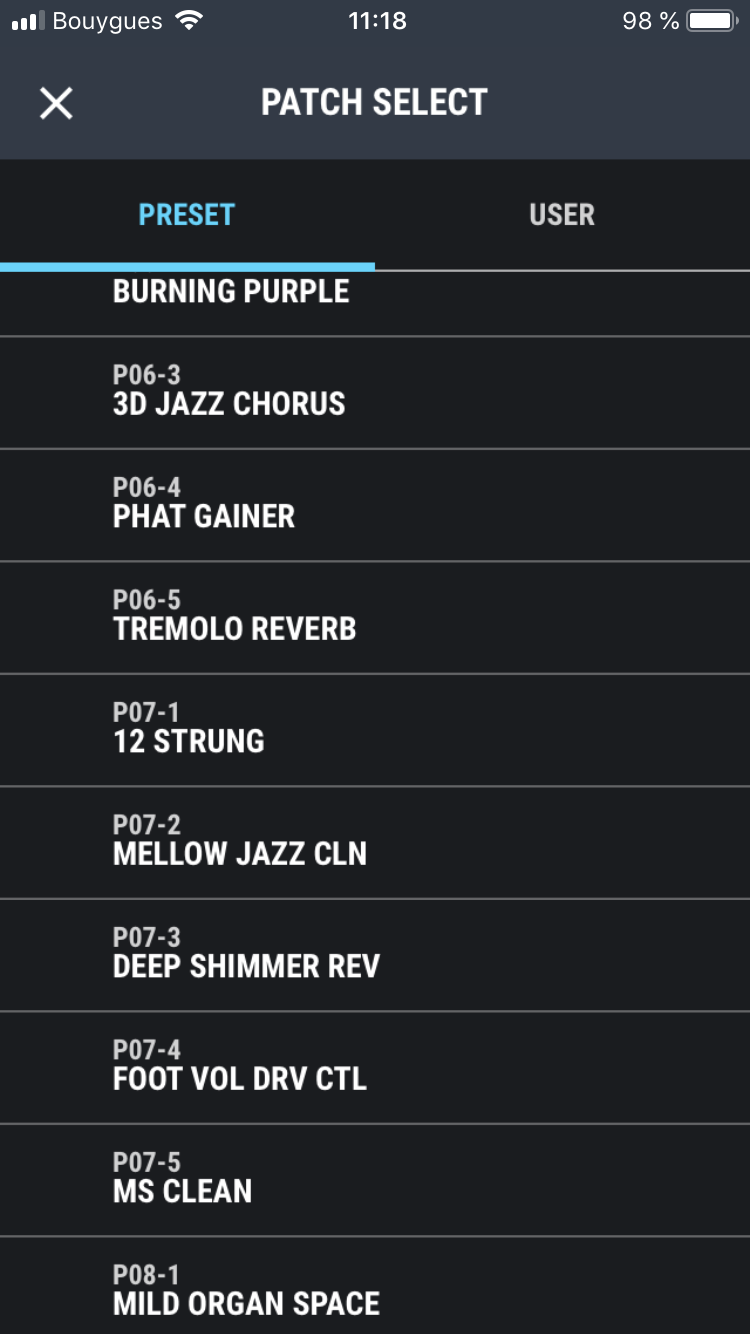Viewport: 750px width, 1334px height.
Task: Tap the 11:18 clock in status bar
Action: pyautogui.click(x=377, y=21)
